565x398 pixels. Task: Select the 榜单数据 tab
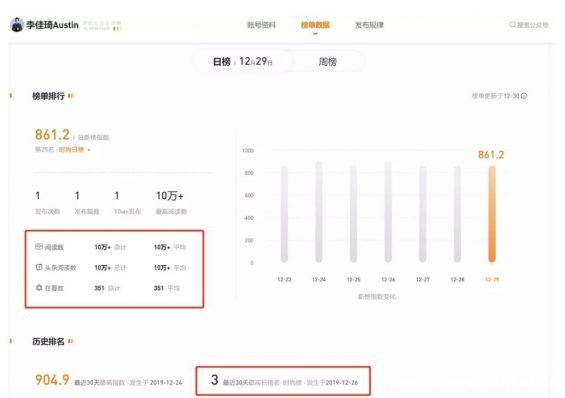315,25
